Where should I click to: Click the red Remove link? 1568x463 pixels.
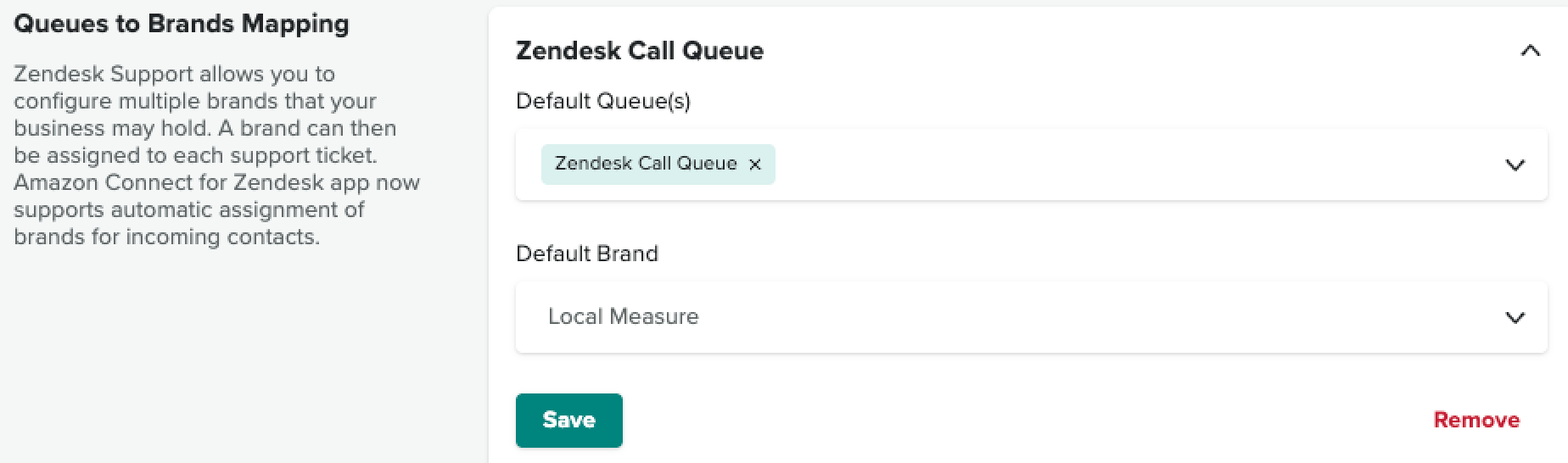pos(1476,420)
